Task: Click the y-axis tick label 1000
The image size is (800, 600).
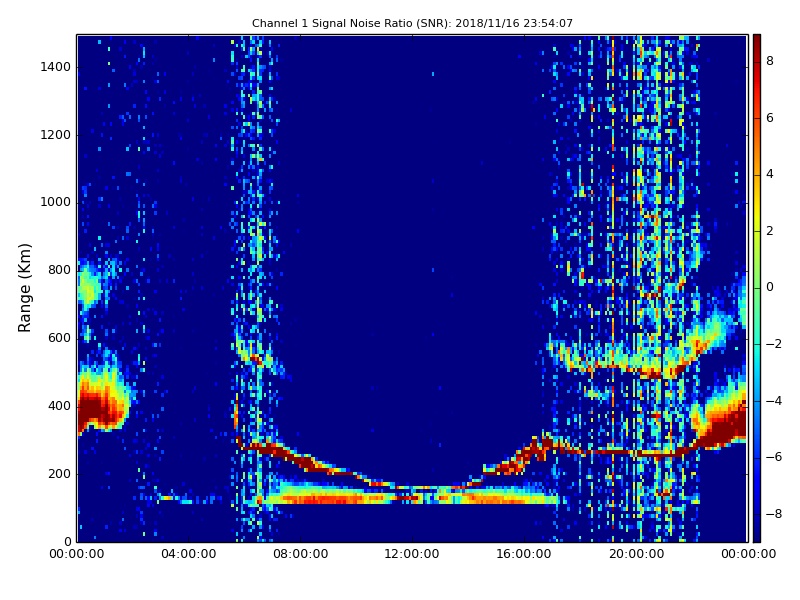Action: click(56, 202)
